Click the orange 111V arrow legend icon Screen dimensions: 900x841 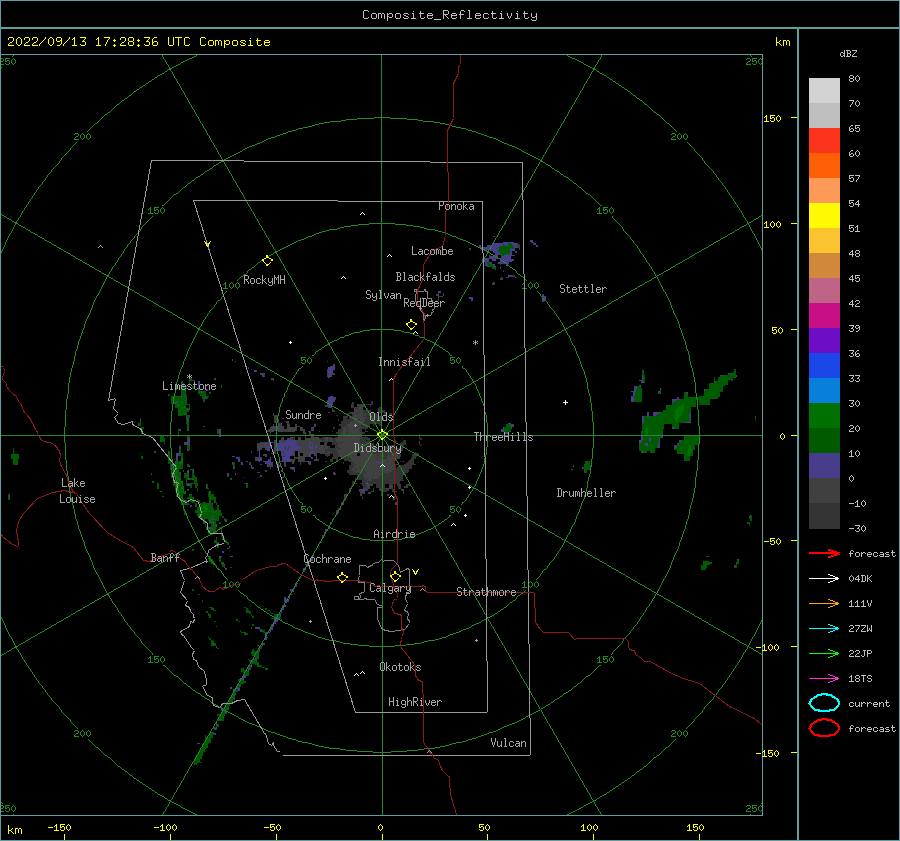click(824, 603)
